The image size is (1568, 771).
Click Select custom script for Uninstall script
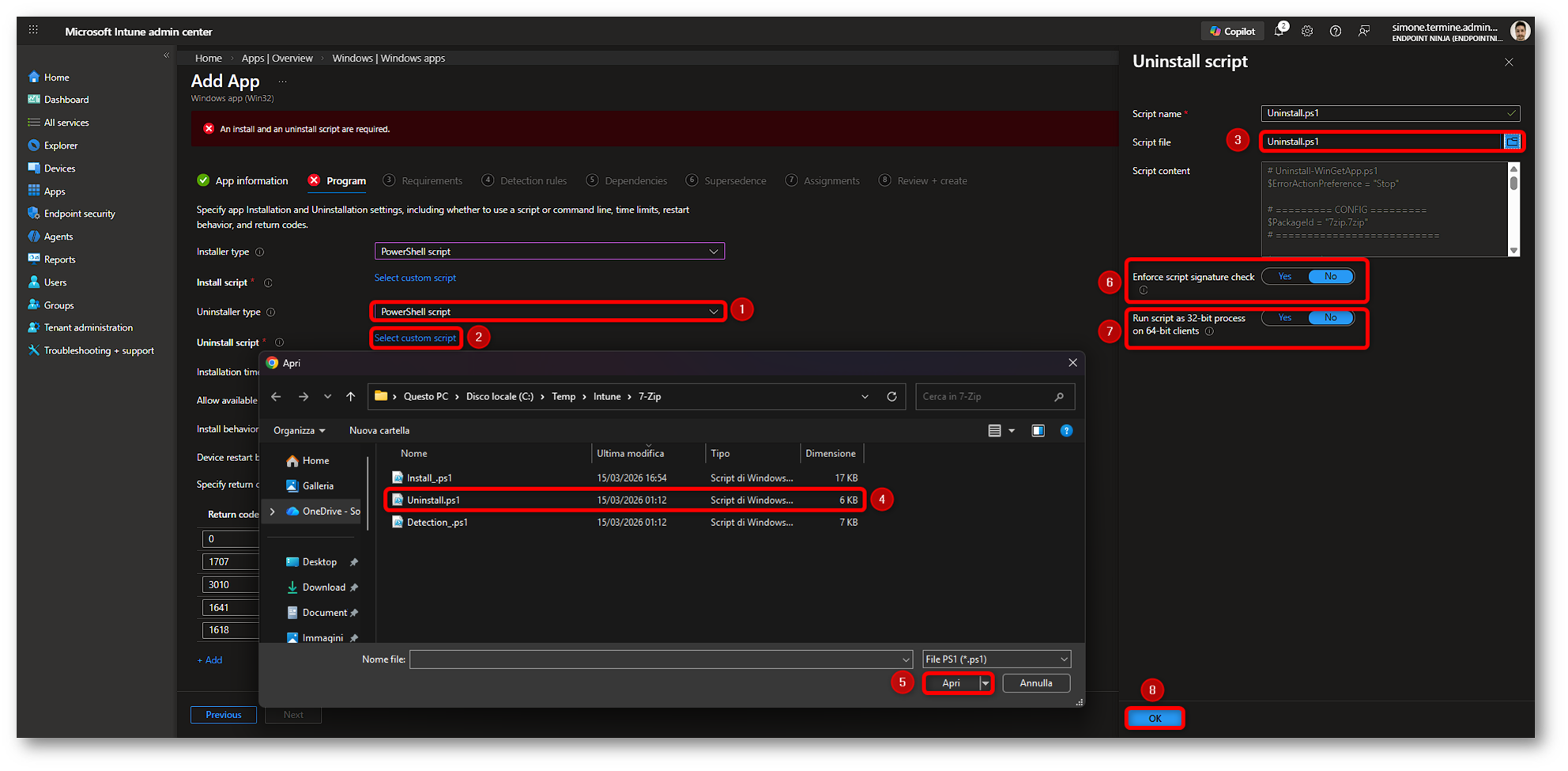[415, 338]
